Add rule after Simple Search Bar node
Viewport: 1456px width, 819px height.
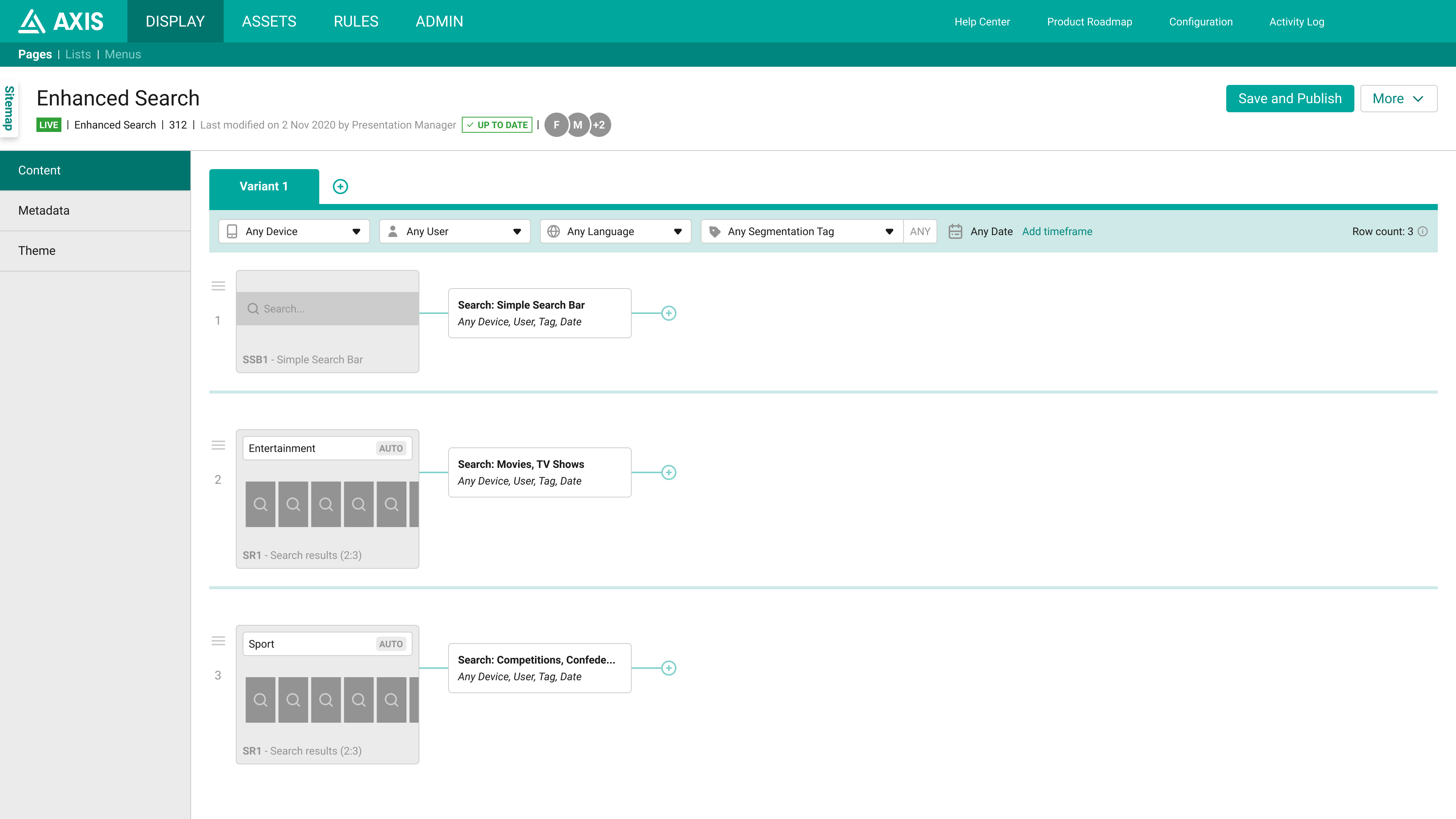click(668, 313)
